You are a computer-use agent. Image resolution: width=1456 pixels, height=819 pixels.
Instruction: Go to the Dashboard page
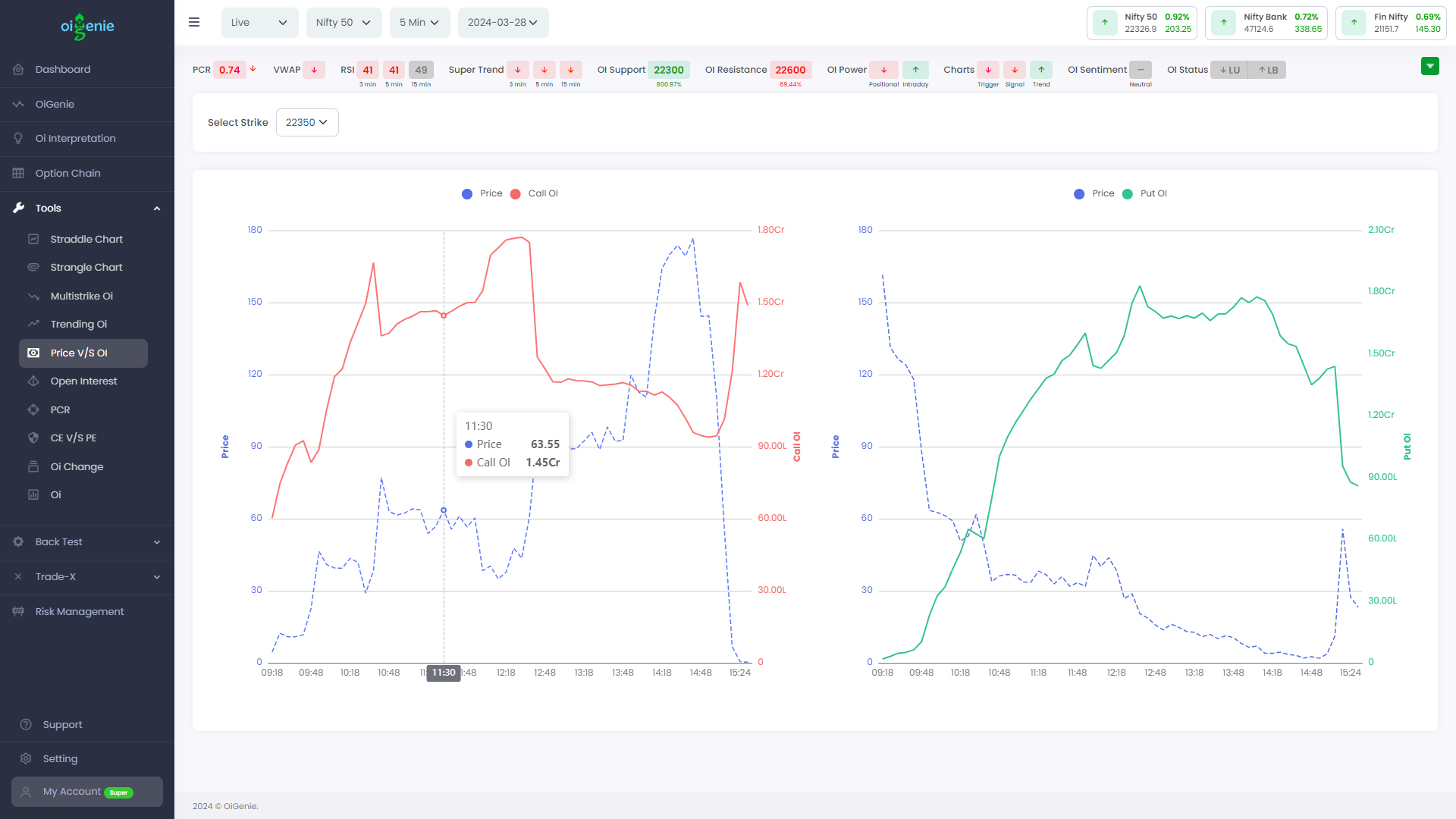click(x=62, y=69)
